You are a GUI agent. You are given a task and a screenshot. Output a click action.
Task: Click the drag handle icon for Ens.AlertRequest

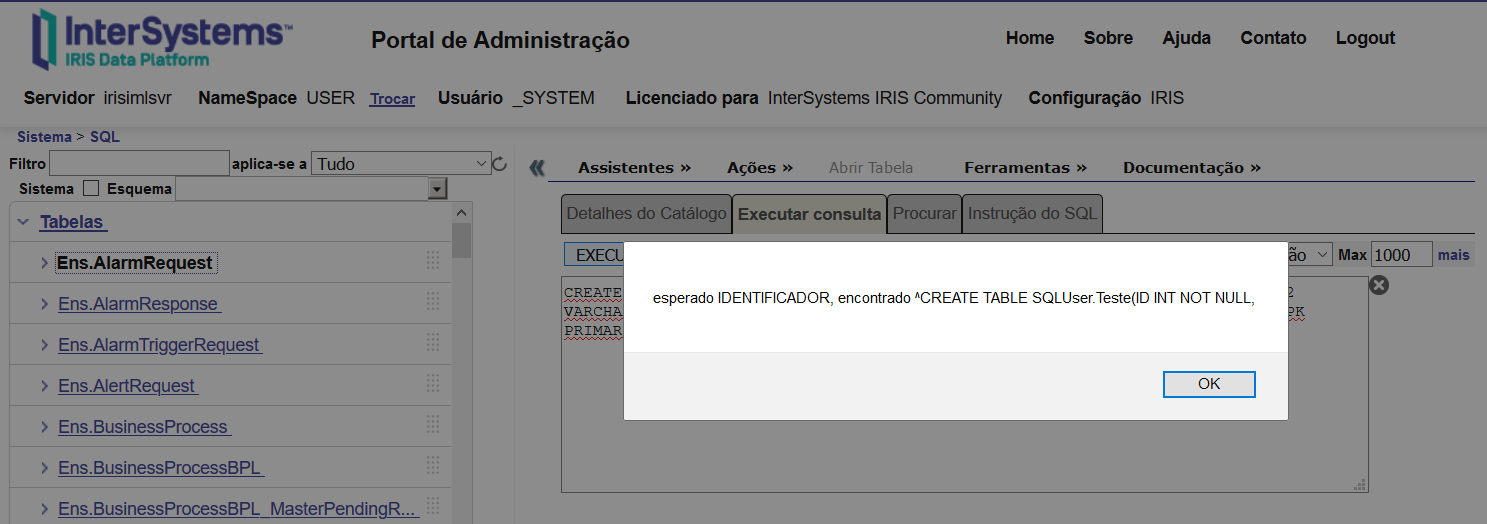[433, 384]
